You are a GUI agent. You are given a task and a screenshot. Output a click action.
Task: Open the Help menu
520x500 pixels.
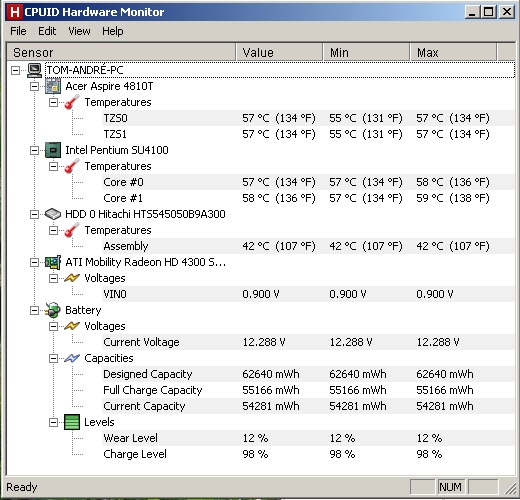(113, 31)
